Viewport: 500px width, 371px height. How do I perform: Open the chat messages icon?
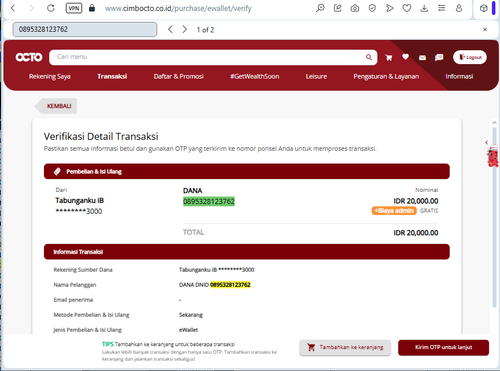(x=439, y=58)
